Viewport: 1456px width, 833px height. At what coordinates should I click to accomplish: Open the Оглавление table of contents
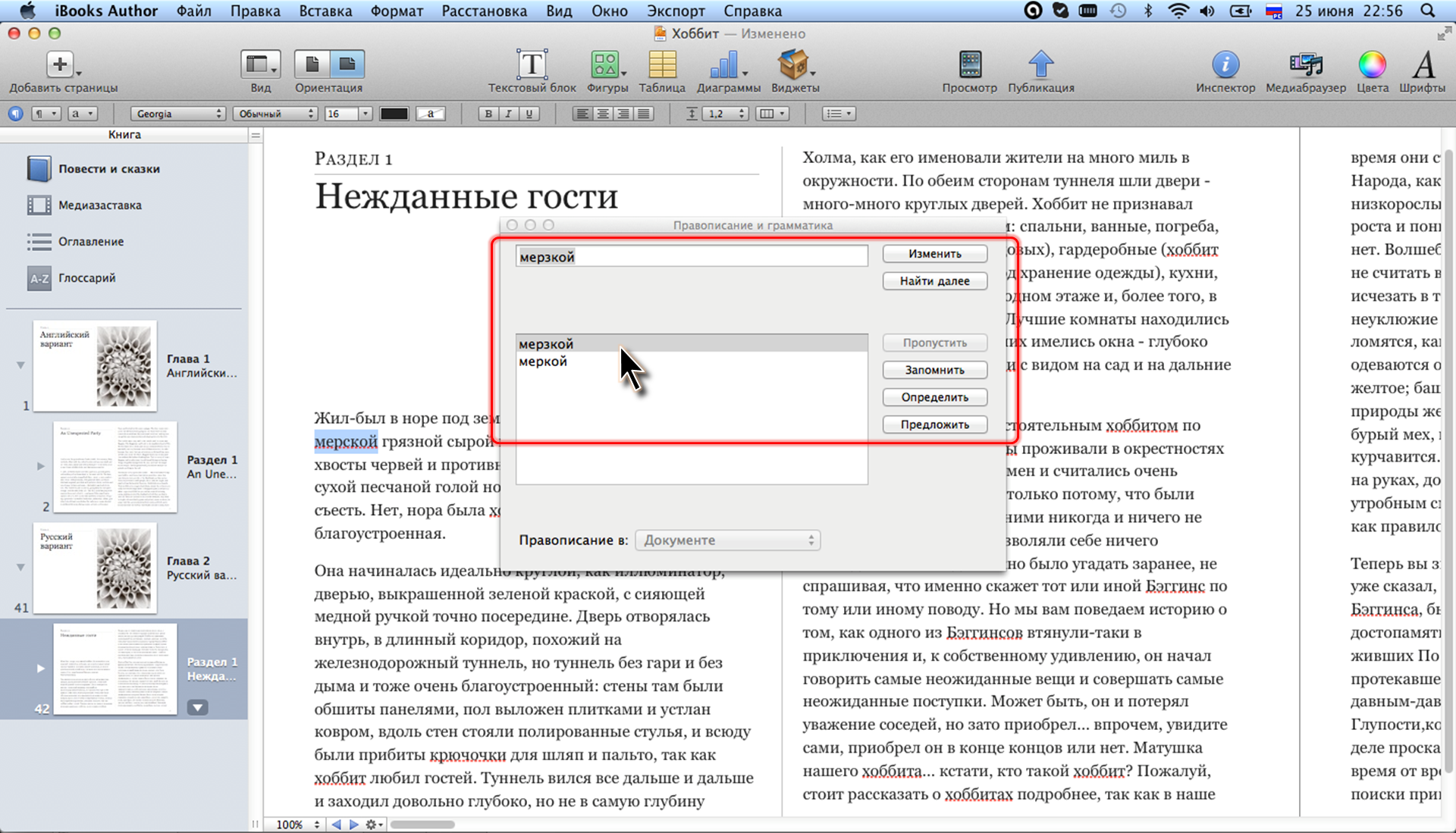(91, 241)
